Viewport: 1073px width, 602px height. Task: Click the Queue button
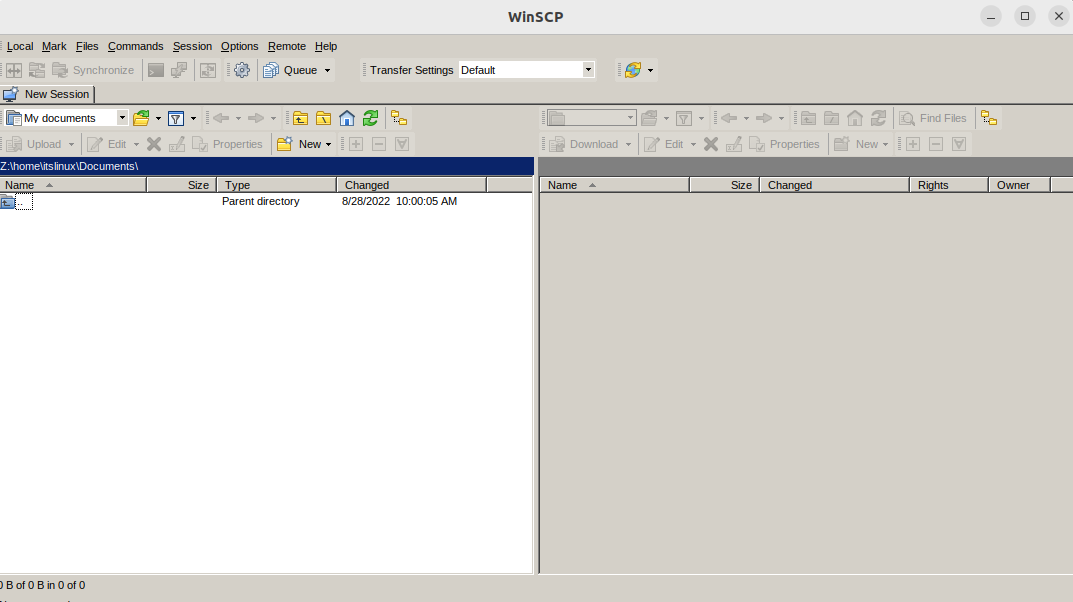[x=291, y=70]
